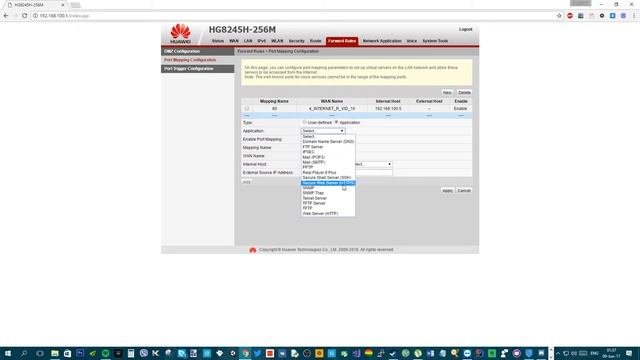Click the Delete button
Image resolution: width=640 pixels, height=360 pixels.
point(464,93)
